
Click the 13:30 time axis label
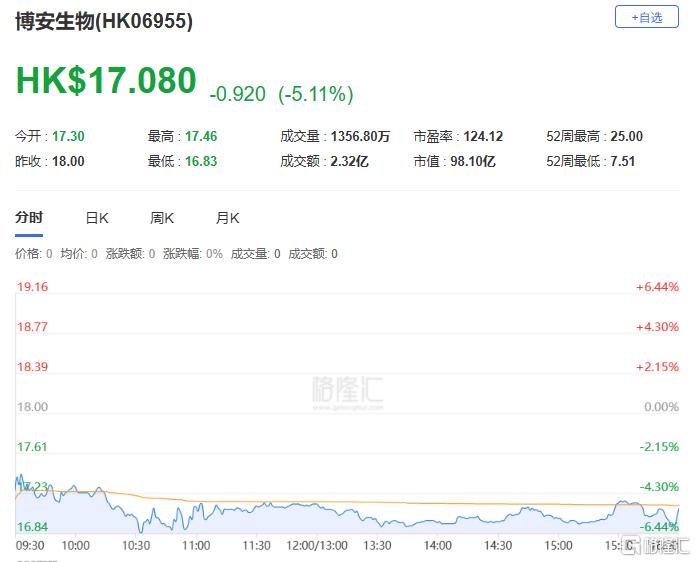point(377,545)
